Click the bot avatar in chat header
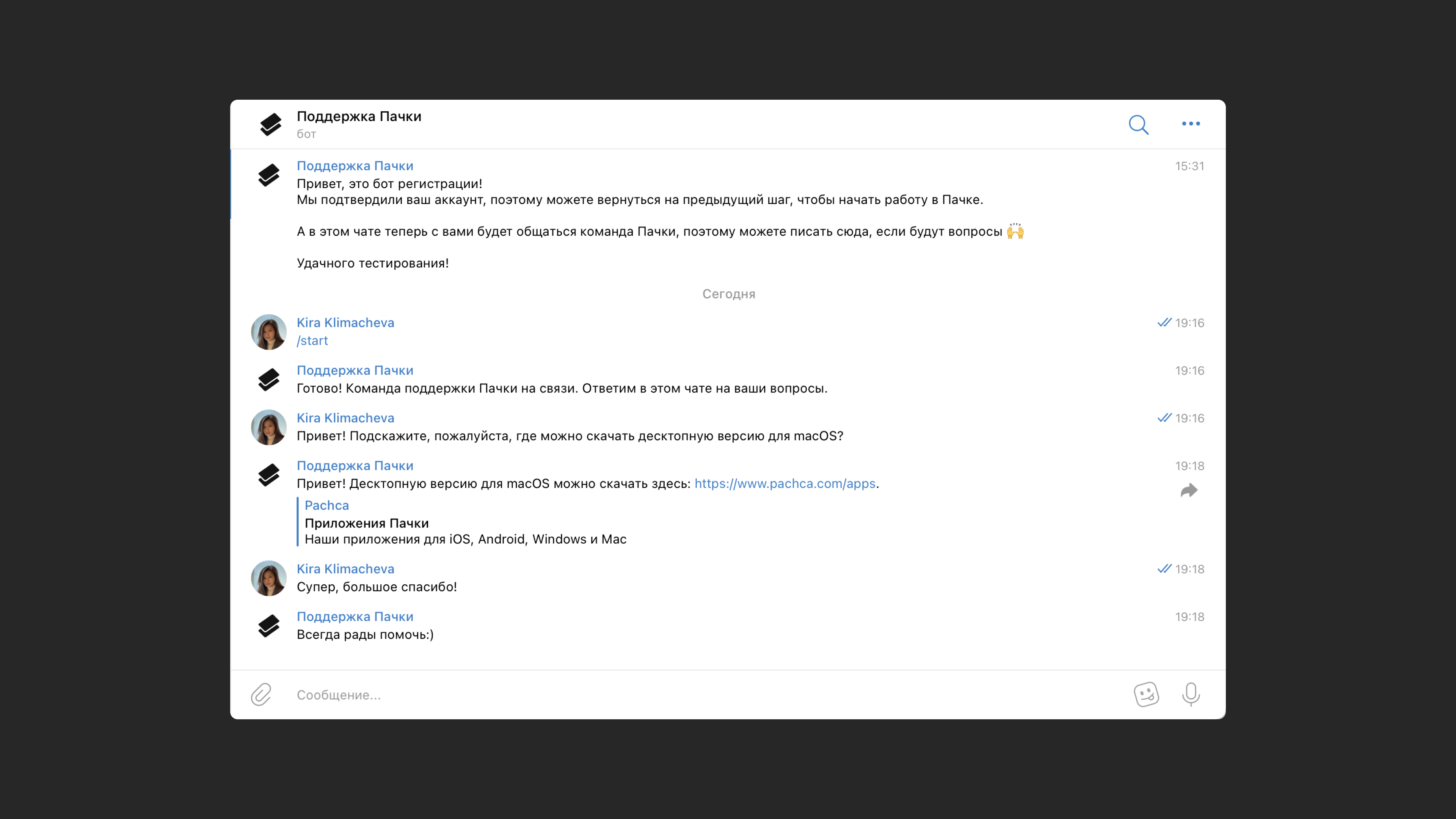This screenshot has height=819, width=1456. click(270, 124)
